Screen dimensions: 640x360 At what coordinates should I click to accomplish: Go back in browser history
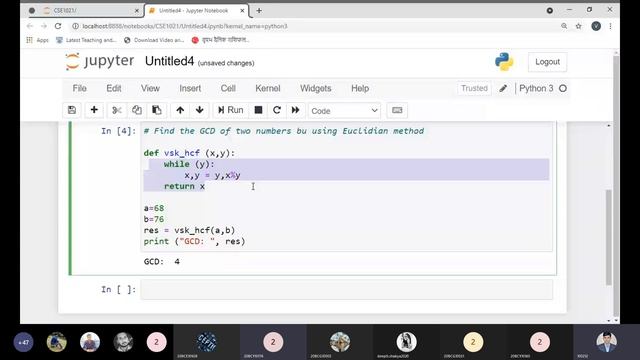point(30,26)
